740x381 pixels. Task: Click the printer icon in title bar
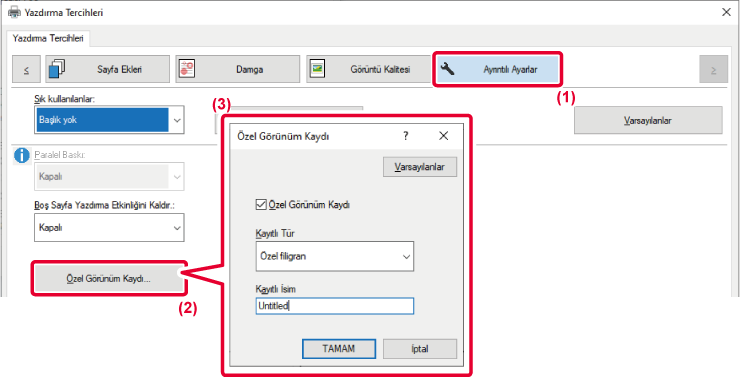(x=15, y=12)
